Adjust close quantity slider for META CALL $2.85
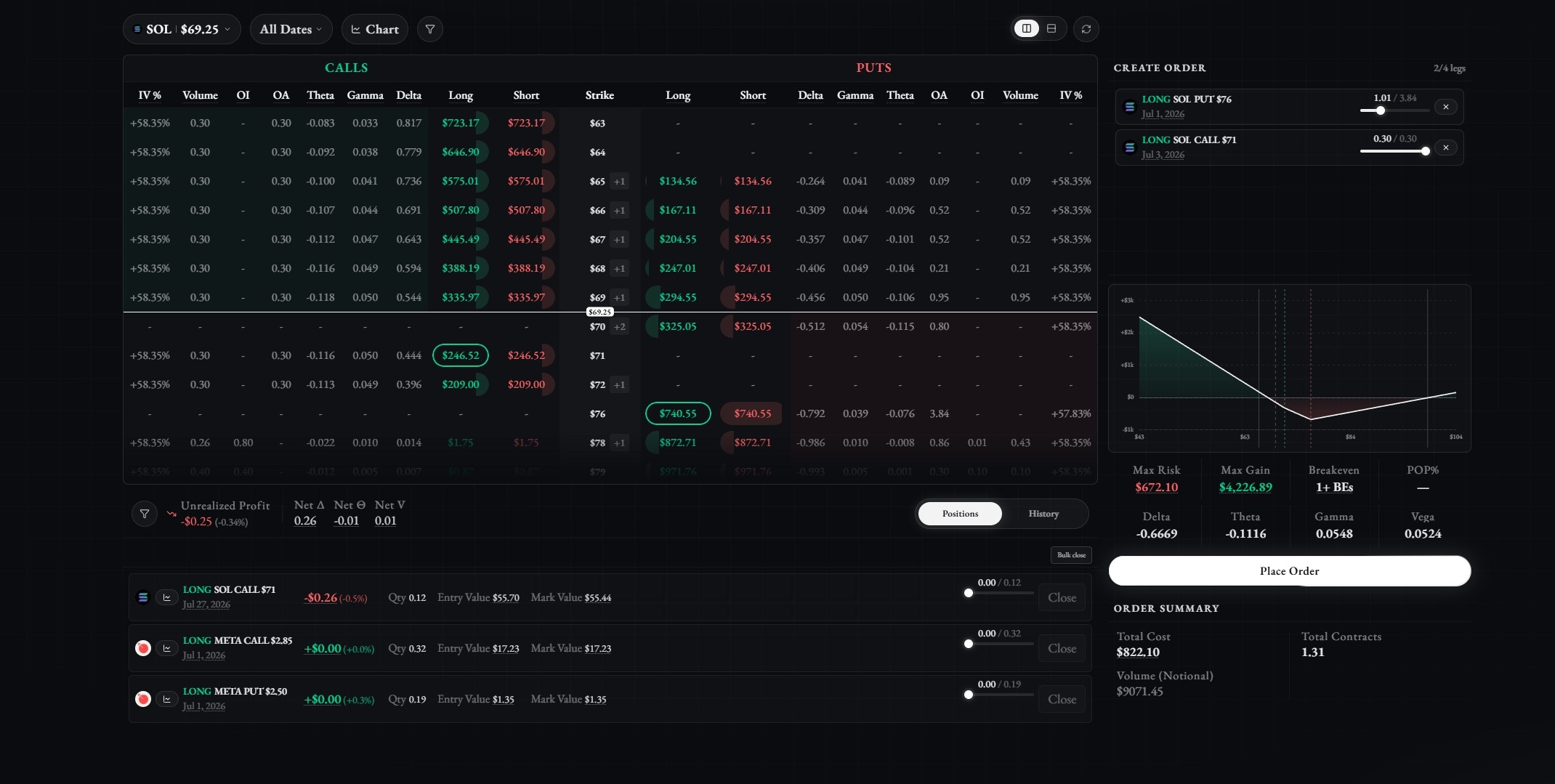The height and width of the screenshot is (784, 1555). [1000, 644]
